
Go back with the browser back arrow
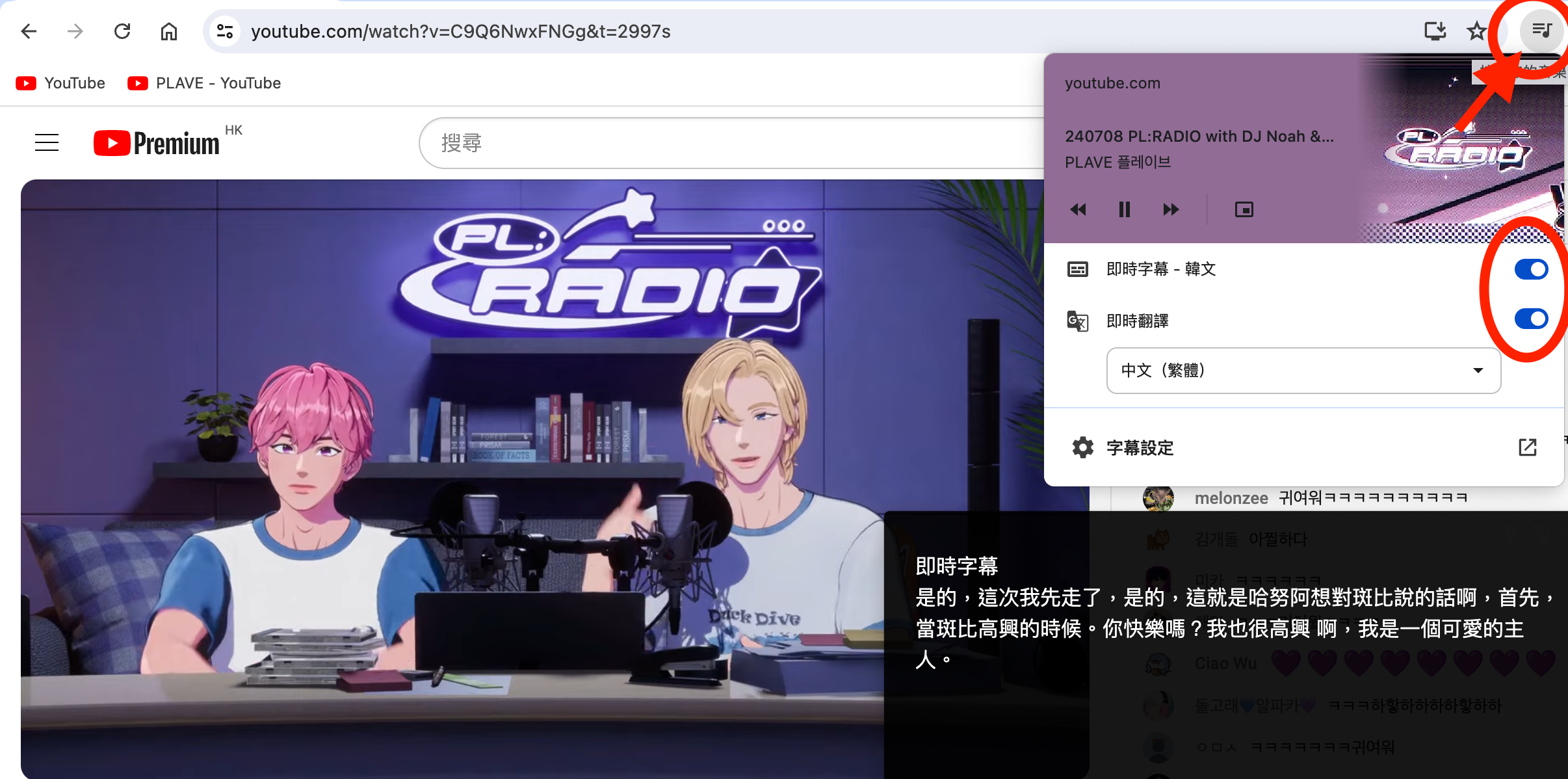[x=29, y=31]
